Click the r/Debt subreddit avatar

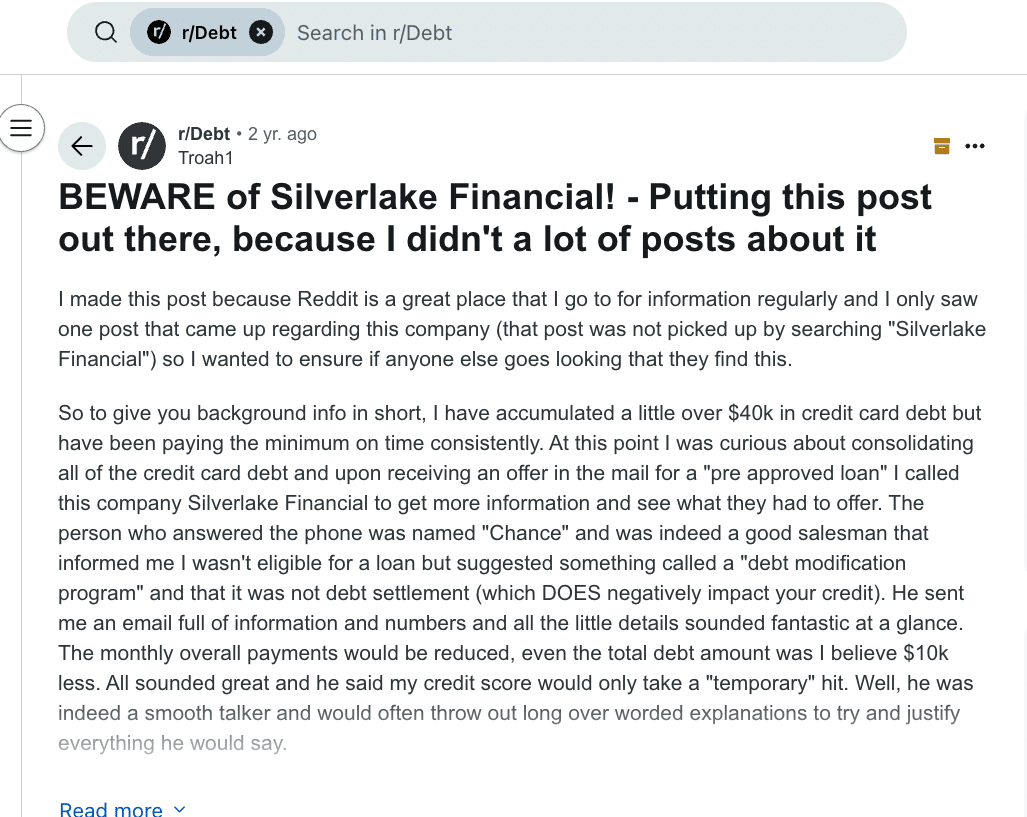141,145
